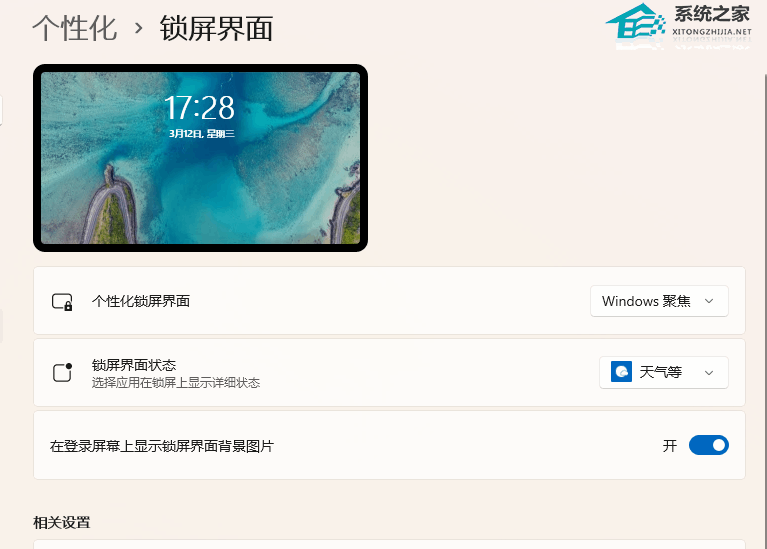Expand the 天气等 status dropdown

pyautogui.click(x=663, y=372)
